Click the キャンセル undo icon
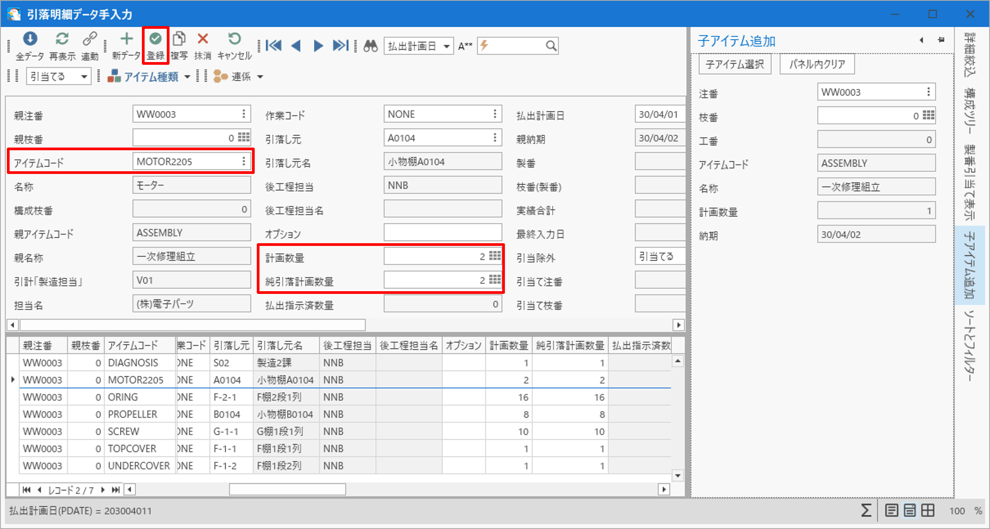This screenshot has height=529, width=990. click(x=234, y=40)
